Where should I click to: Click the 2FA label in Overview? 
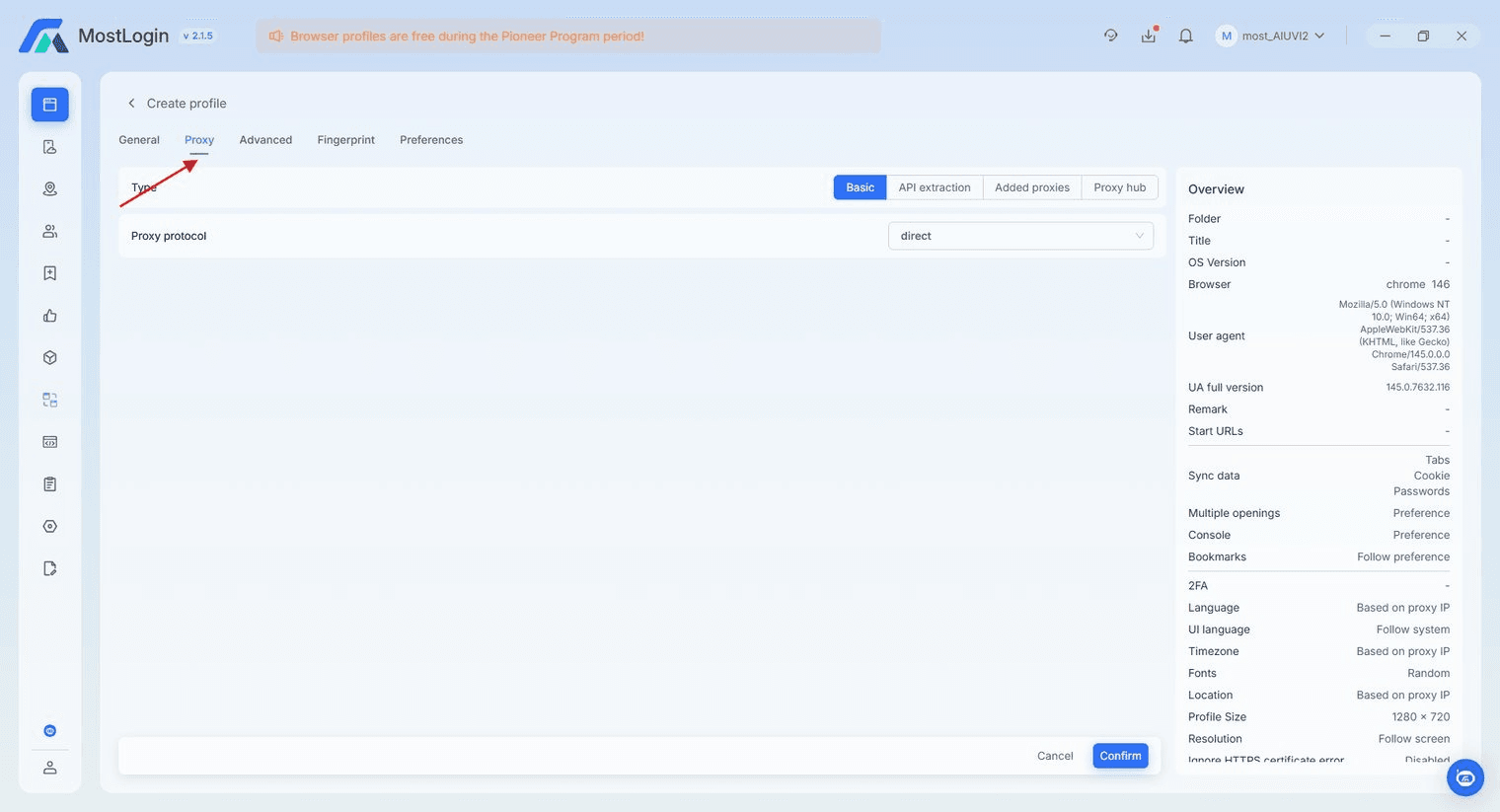coord(1198,586)
